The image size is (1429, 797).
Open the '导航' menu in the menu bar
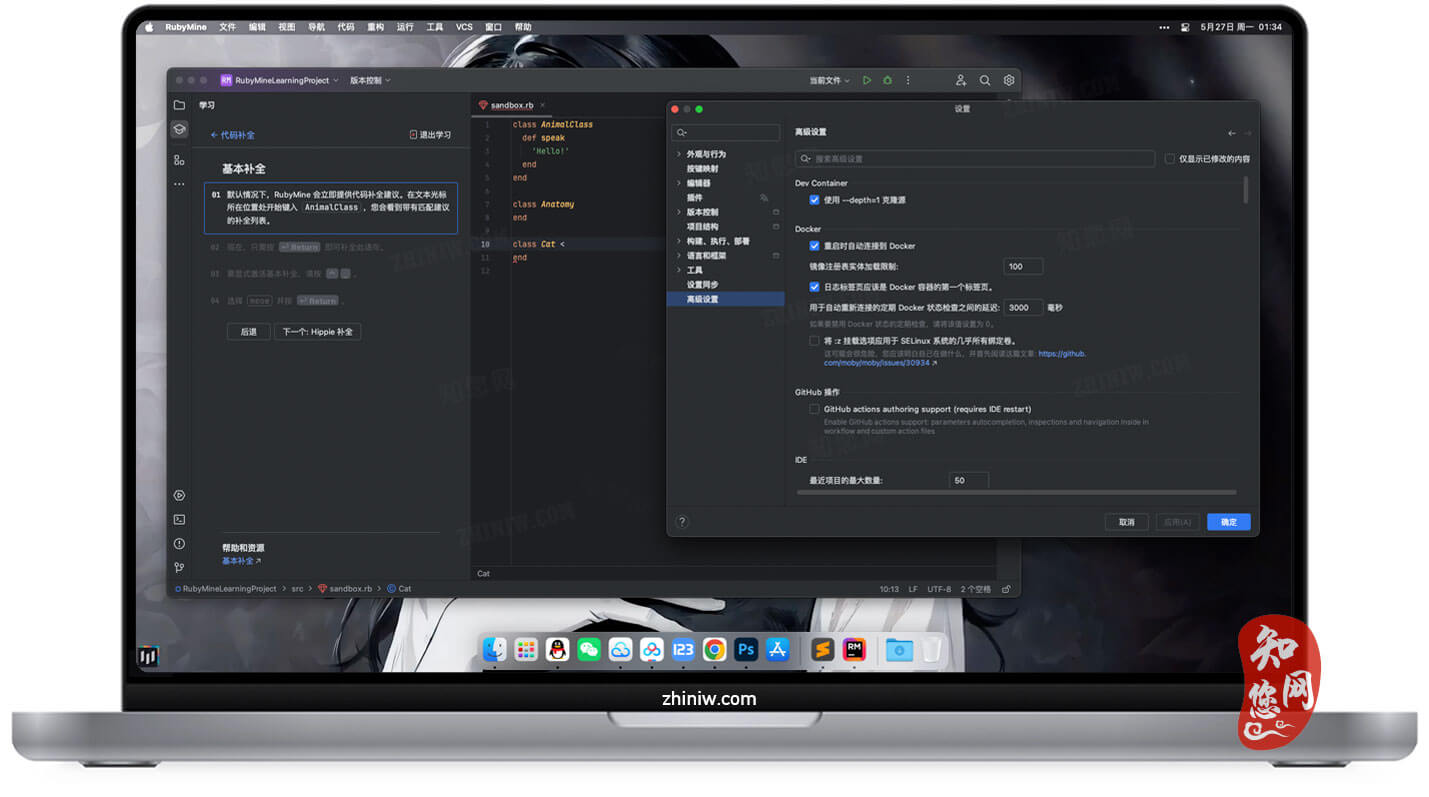pos(316,27)
